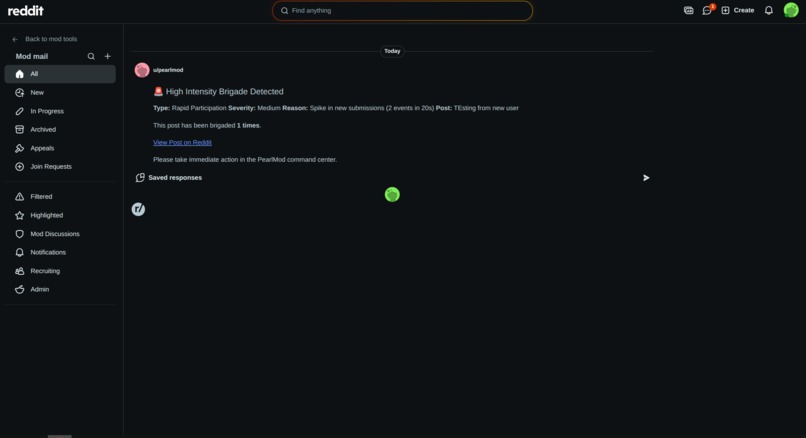The width and height of the screenshot is (806, 438).
Task: Click the Filtered warning triangle icon
Action: 20,196
